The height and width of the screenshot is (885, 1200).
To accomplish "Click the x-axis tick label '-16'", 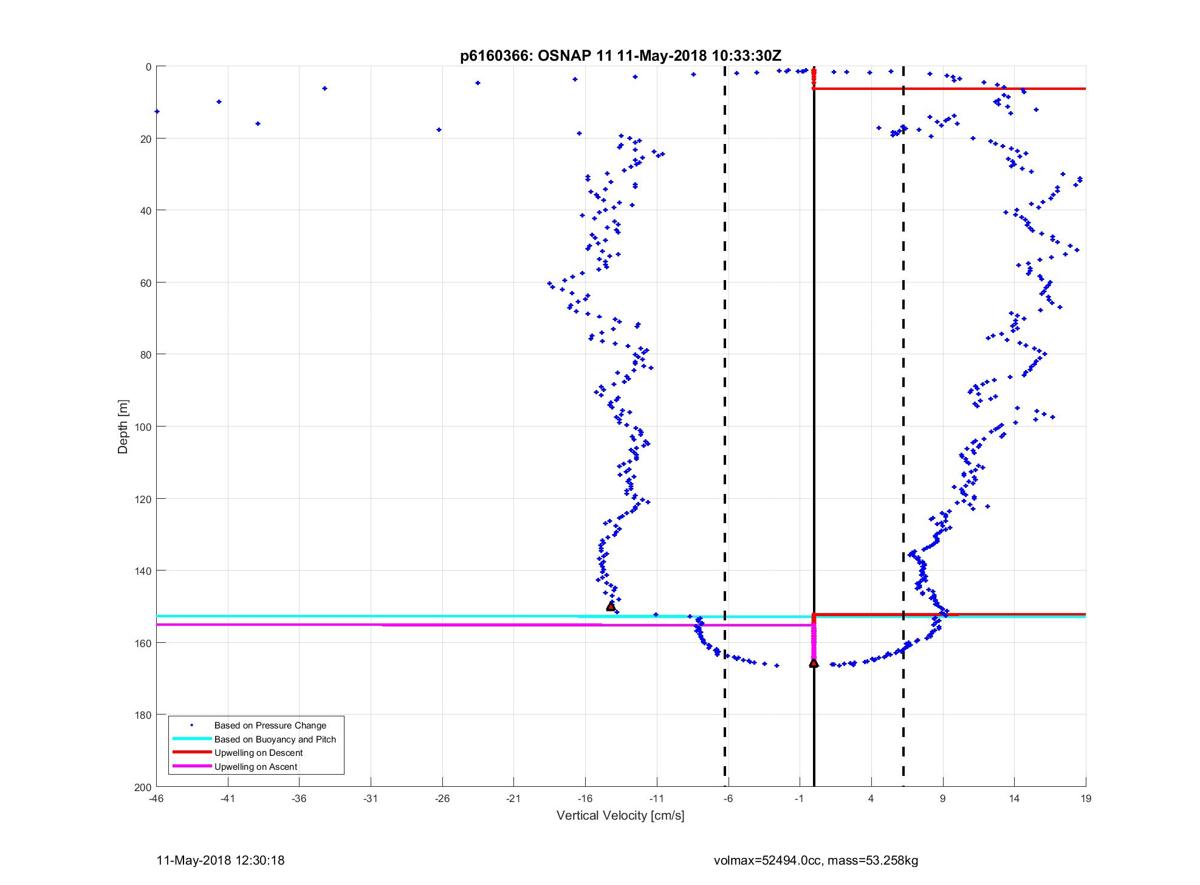I will tap(585, 798).
